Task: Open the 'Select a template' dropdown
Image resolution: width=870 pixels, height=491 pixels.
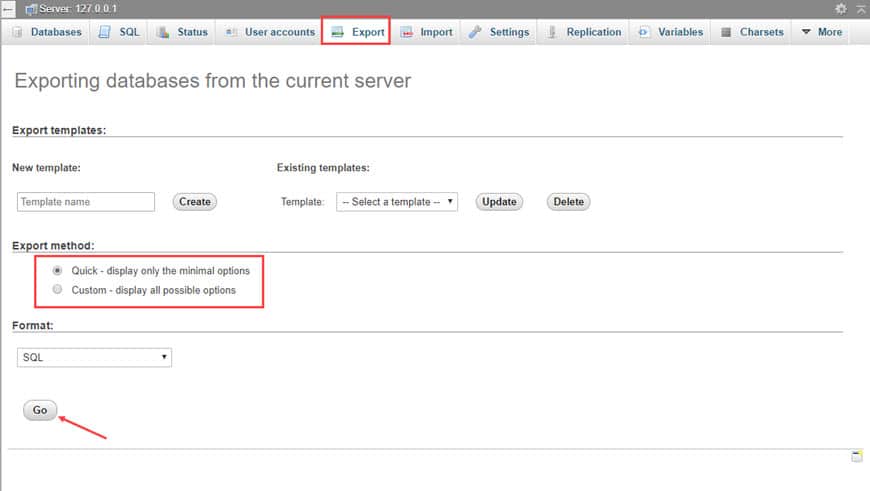Action: [x=397, y=202]
